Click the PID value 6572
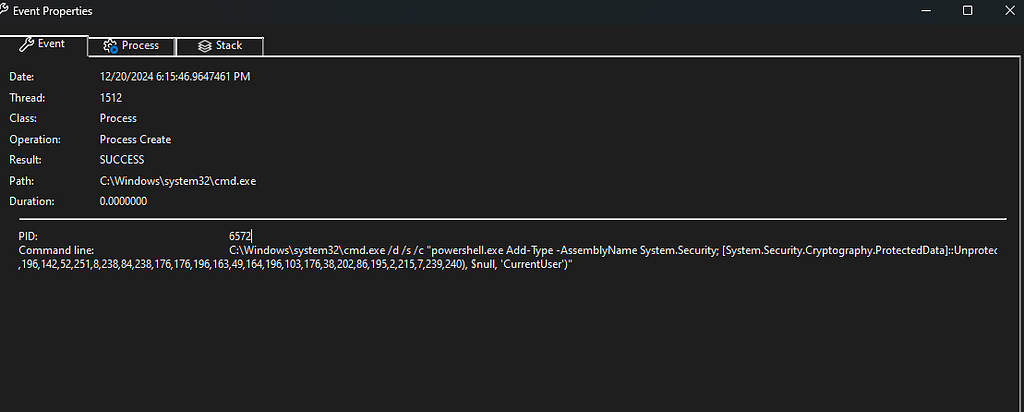 [240, 236]
